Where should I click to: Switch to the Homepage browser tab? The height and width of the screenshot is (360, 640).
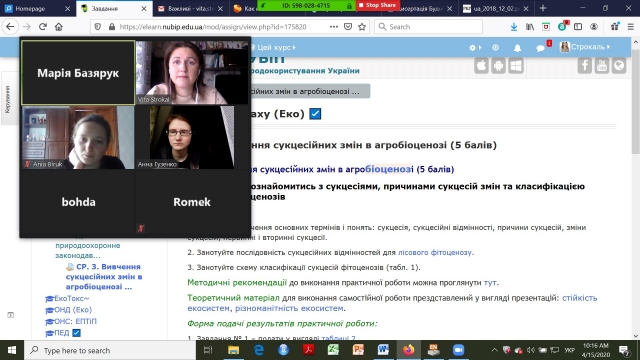pyautogui.click(x=38, y=8)
